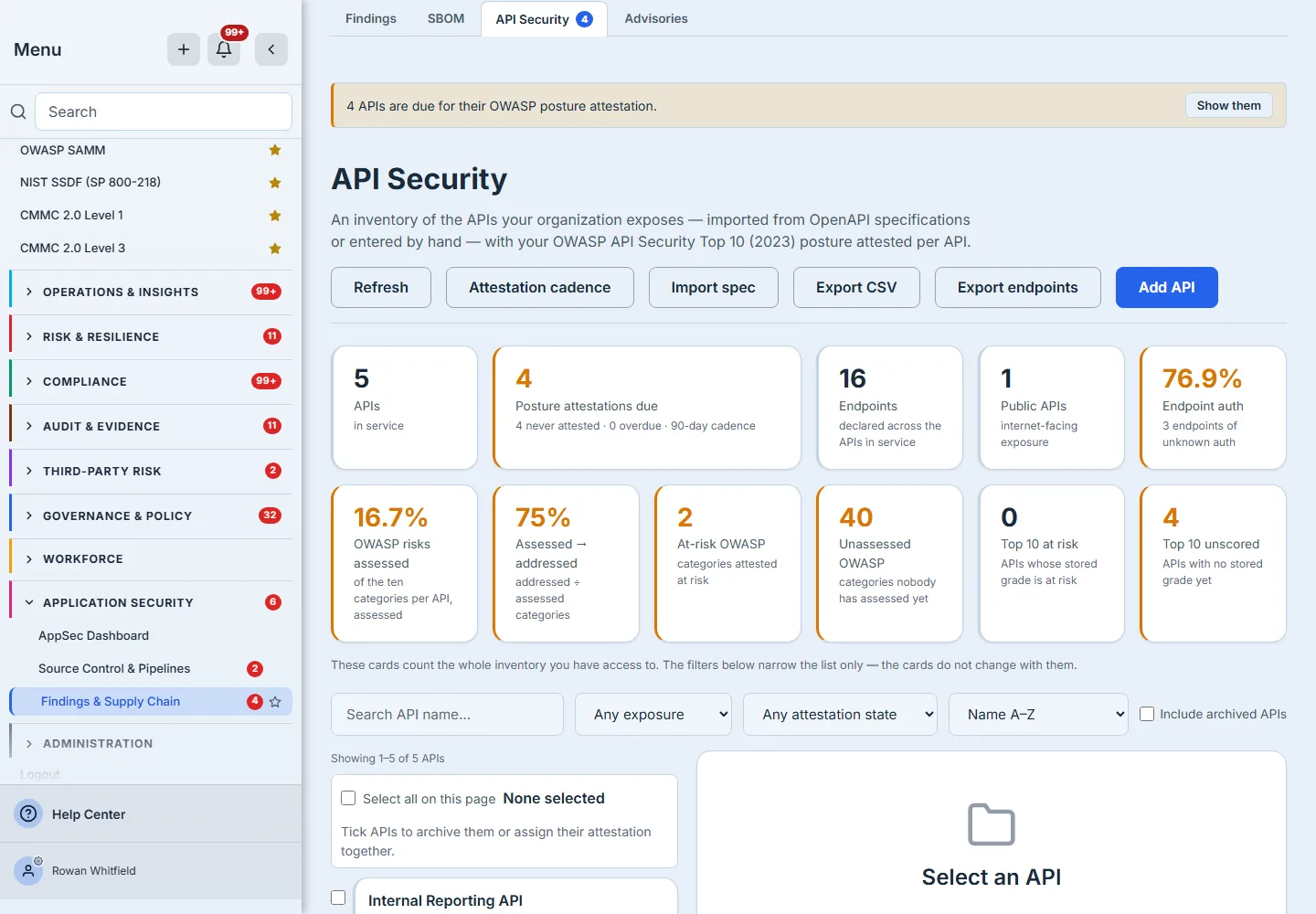Click the Public APIs card
This screenshot has height=914, width=1316.
pos(1051,408)
